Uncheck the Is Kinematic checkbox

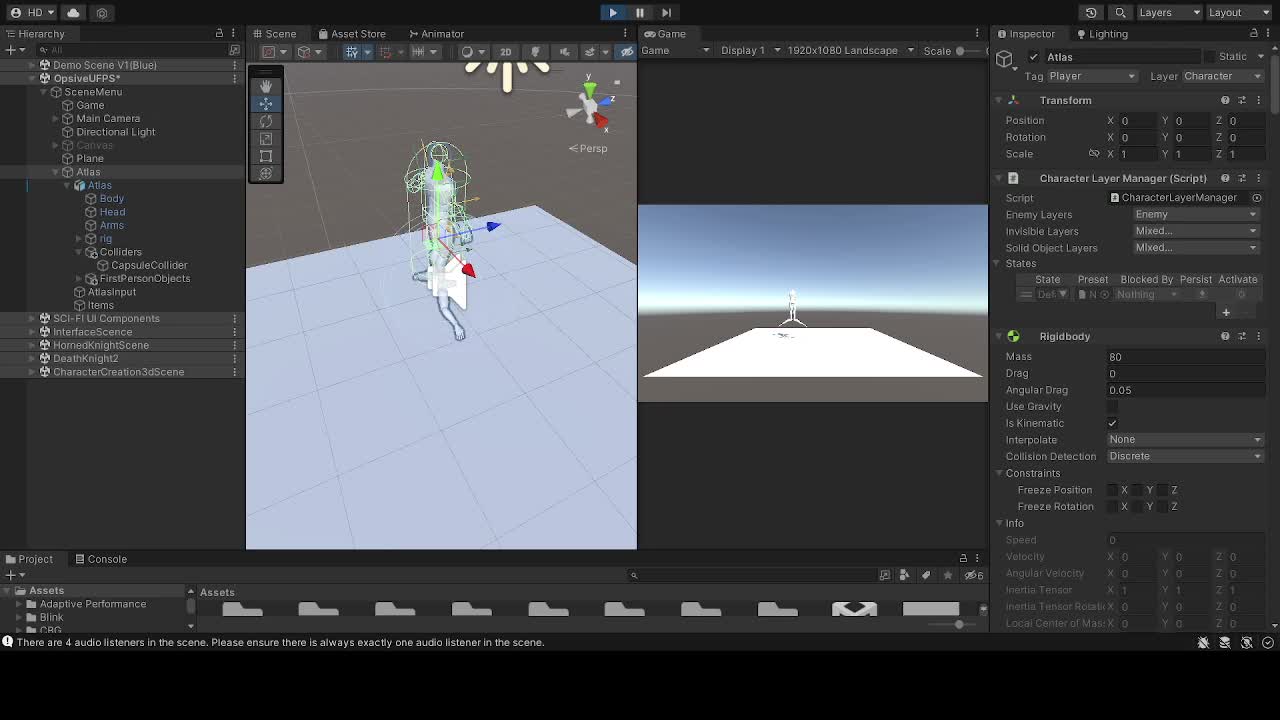click(1112, 423)
